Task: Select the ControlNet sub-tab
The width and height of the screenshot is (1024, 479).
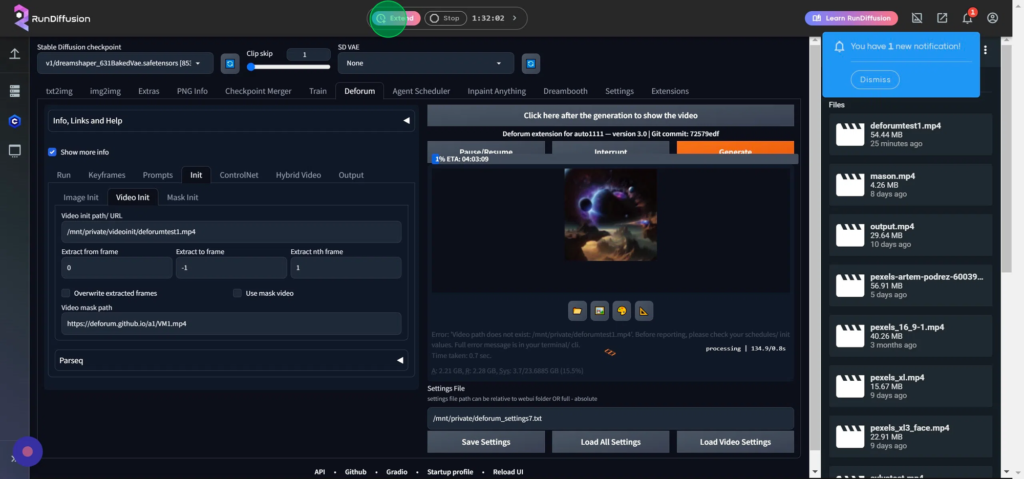Action: click(x=239, y=175)
